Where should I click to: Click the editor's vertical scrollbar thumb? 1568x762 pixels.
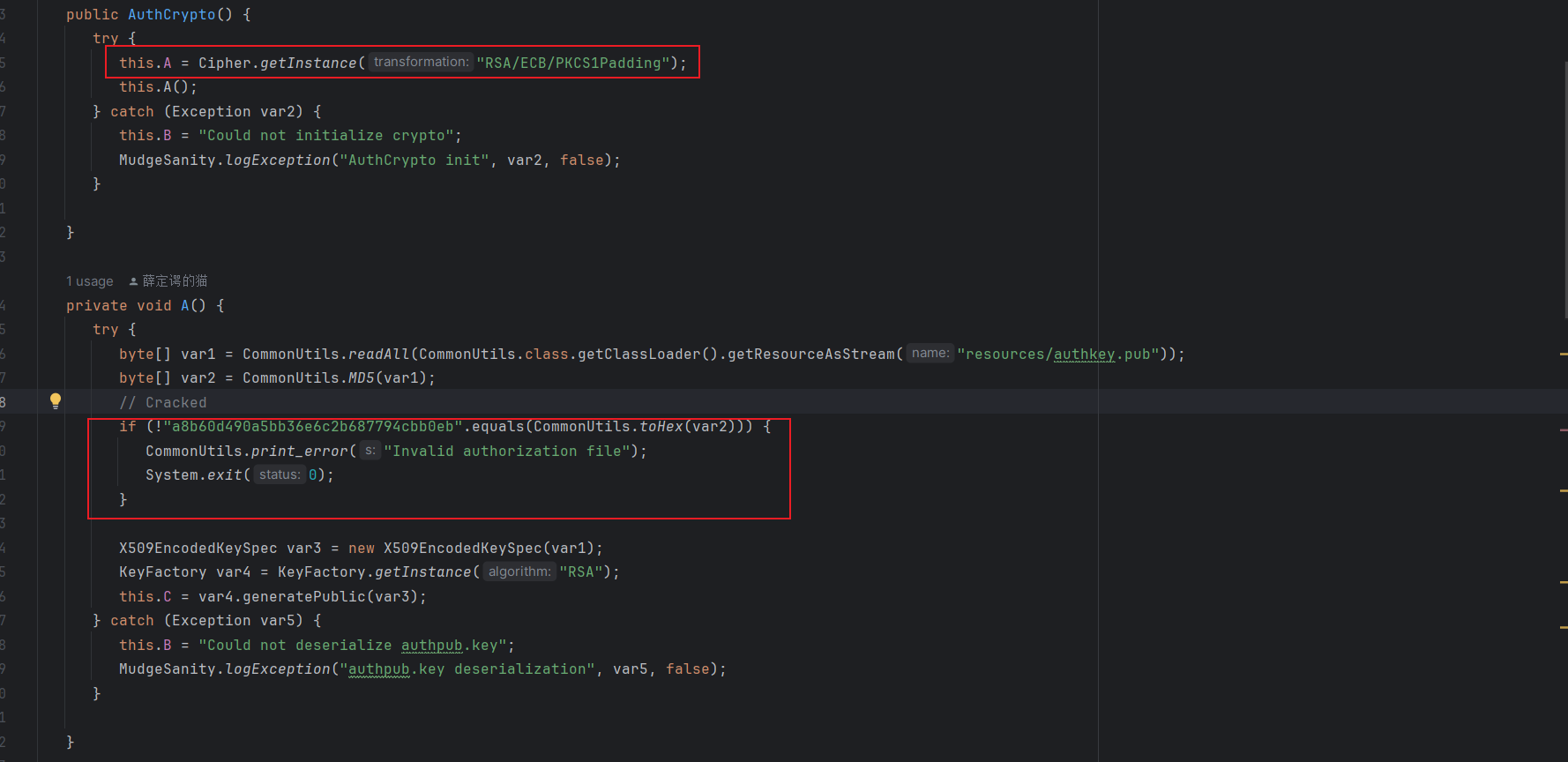pos(1564,190)
